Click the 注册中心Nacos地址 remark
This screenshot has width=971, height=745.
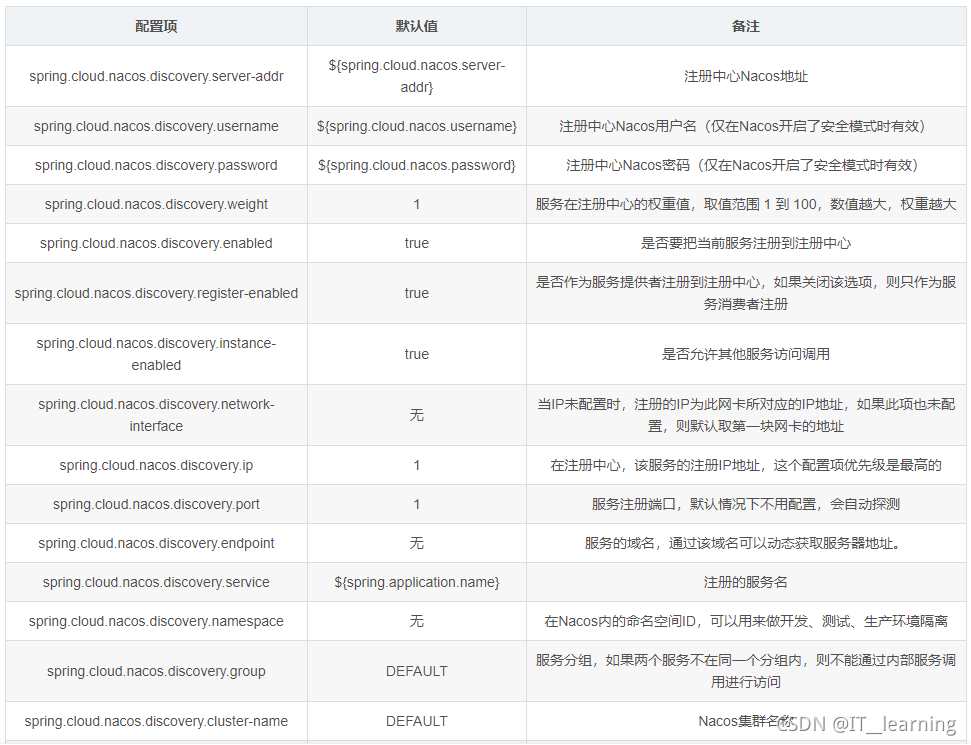coord(746,76)
